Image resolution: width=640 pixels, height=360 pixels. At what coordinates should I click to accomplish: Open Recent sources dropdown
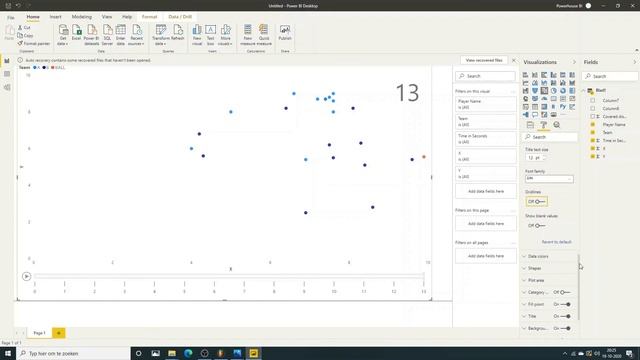pyautogui.click(x=136, y=35)
